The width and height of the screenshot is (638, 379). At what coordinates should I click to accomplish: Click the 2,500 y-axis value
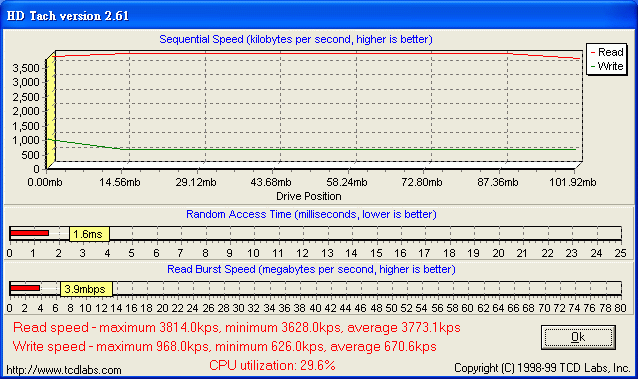pyautogui.click(x=26, y=97)
